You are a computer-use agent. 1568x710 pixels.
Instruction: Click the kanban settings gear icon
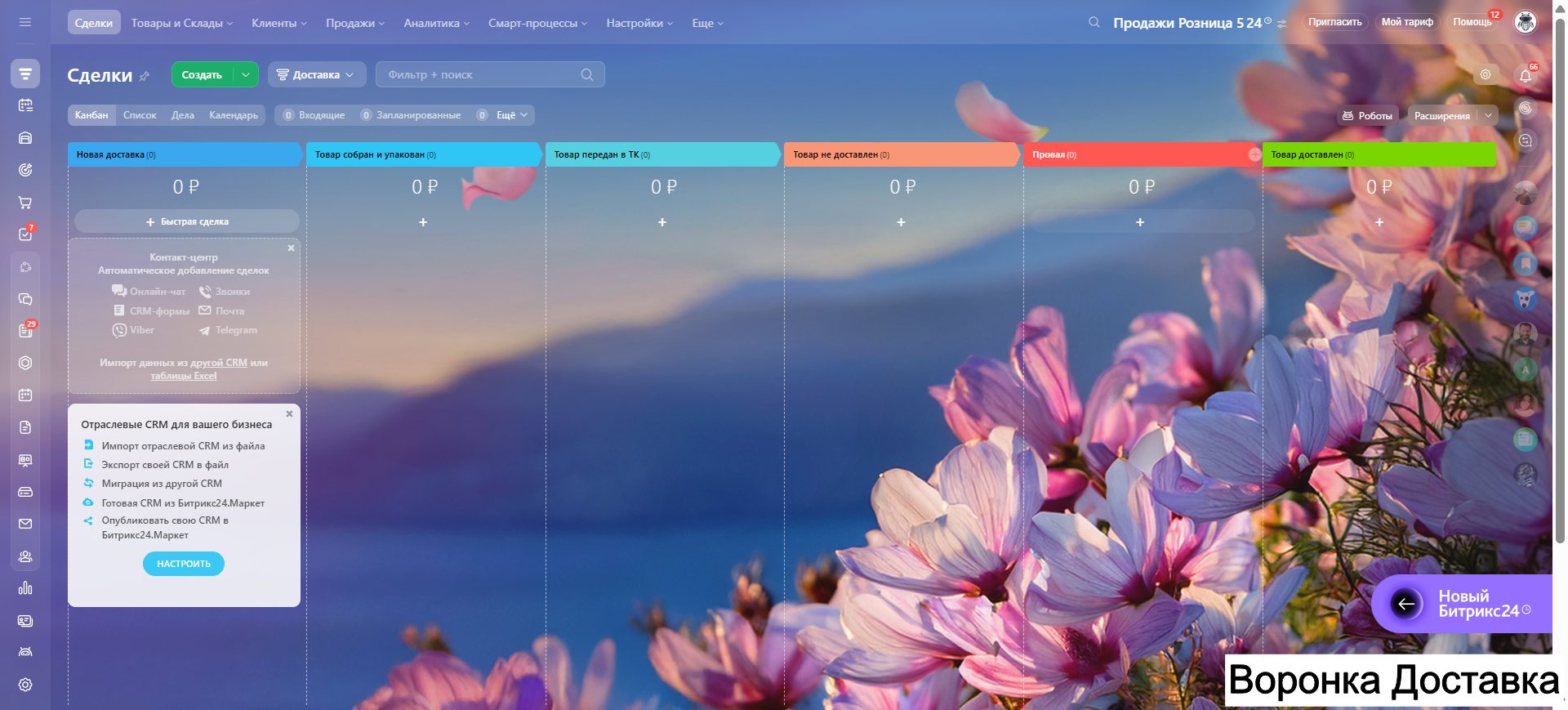1486,74
